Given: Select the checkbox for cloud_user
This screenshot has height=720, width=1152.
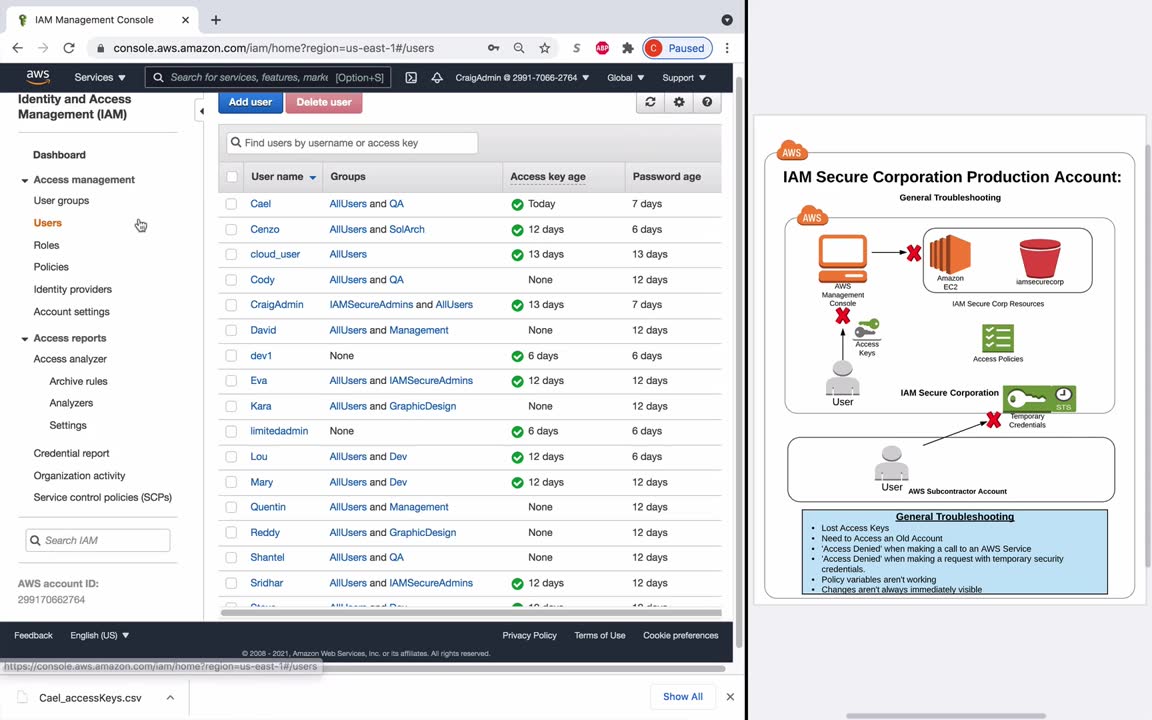Looking at the screenshot, I should (x=231, y=254).
